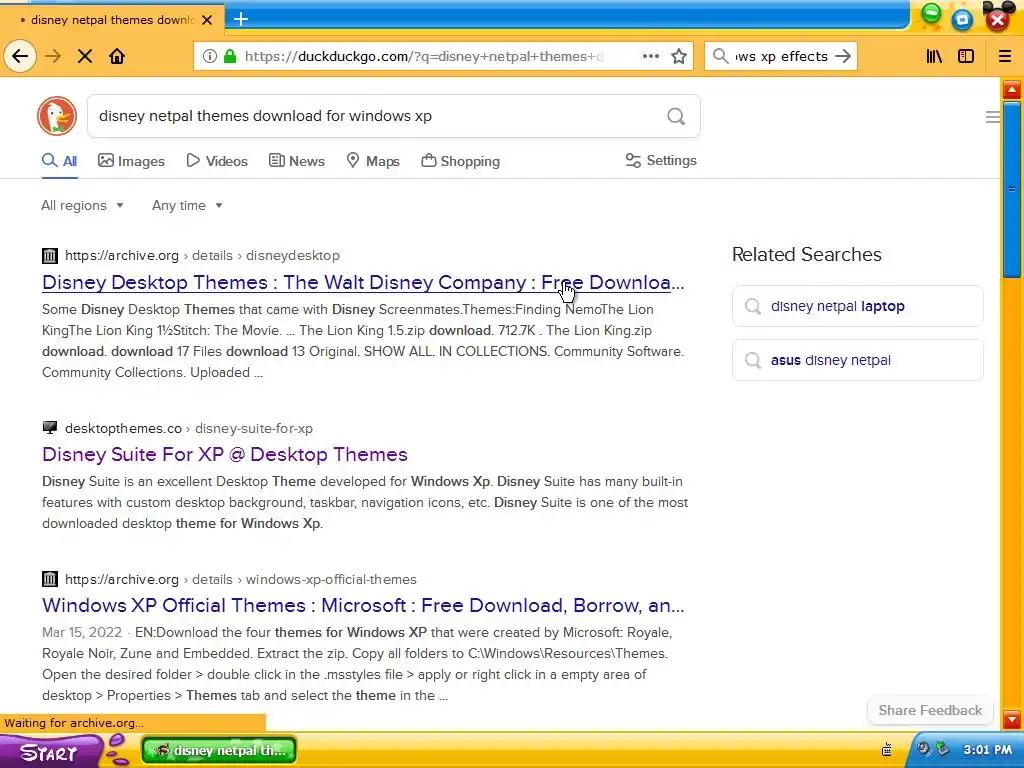
Task: Click the second system tray icon near clock
Action: click(942, 748)
